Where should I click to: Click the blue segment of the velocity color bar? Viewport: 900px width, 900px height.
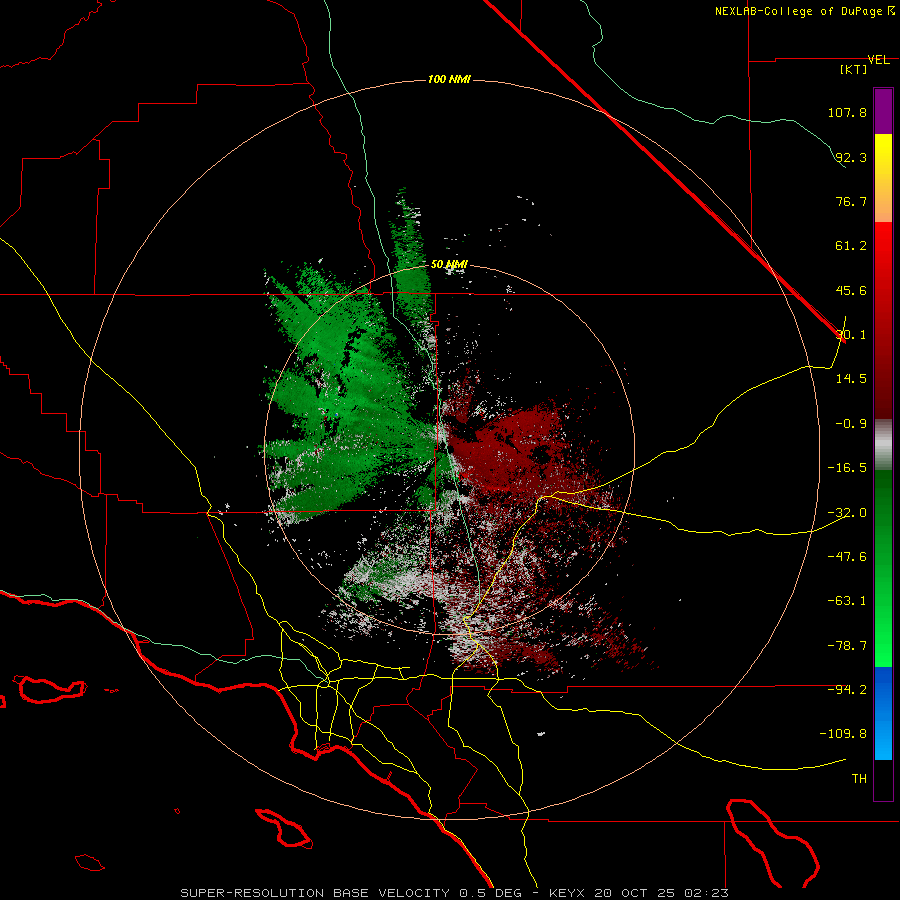(883, 713)
